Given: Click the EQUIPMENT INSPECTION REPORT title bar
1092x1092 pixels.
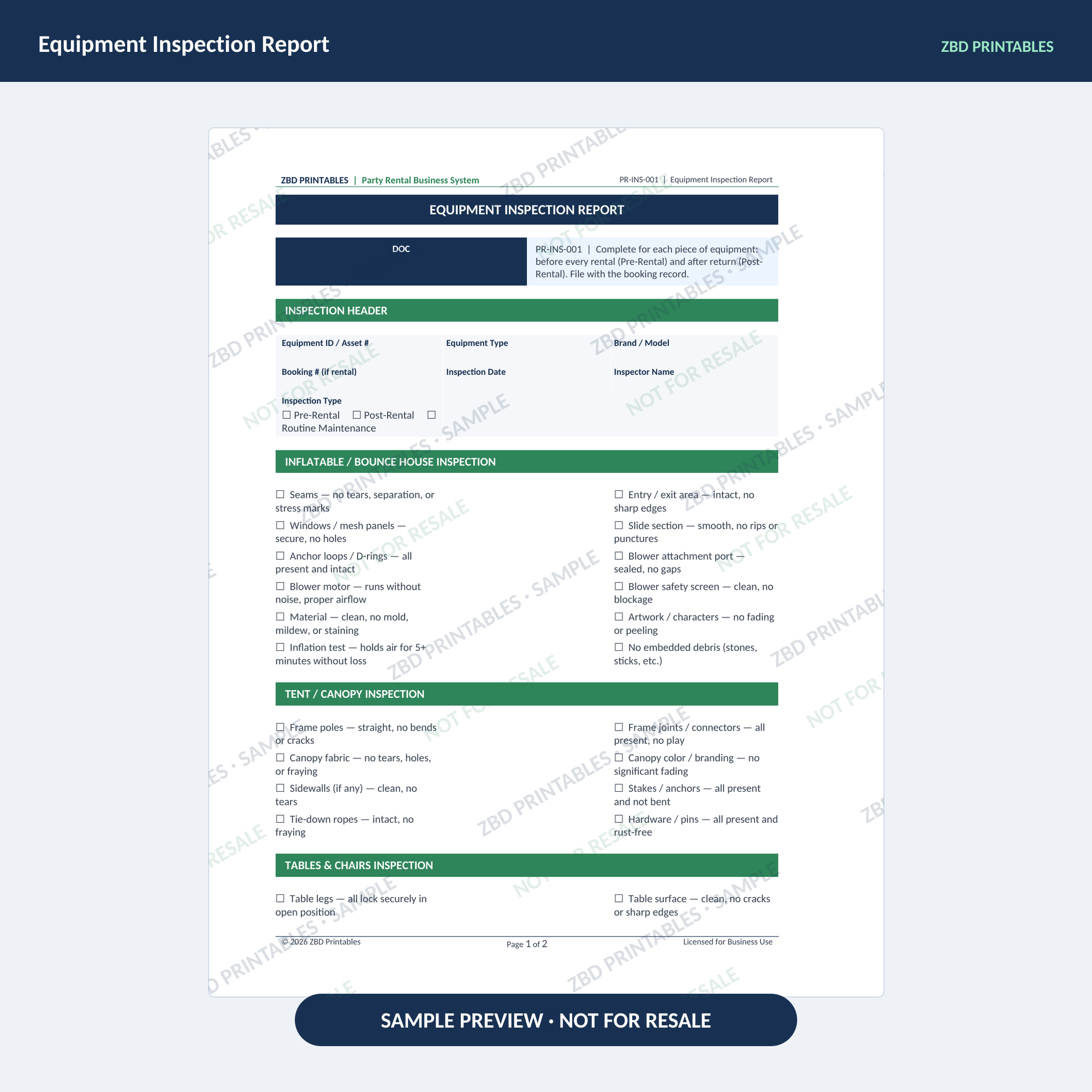Looking at the screenshot, I should click(527, 210).
